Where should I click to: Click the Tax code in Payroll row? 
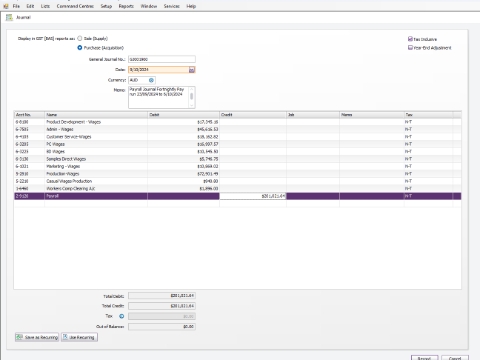point(408,196)
